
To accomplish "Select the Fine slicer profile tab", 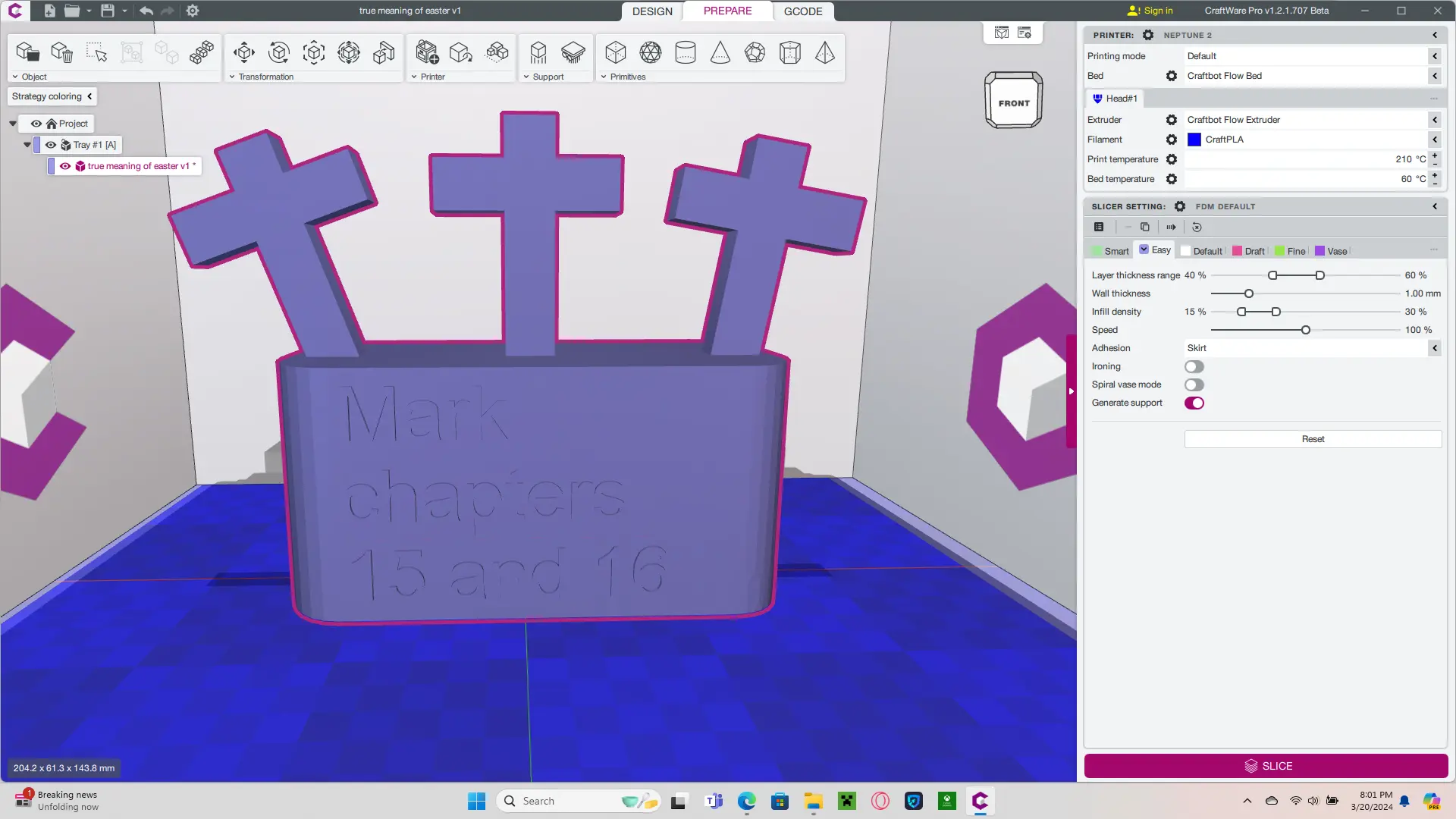I will [x=1290, y=251].
